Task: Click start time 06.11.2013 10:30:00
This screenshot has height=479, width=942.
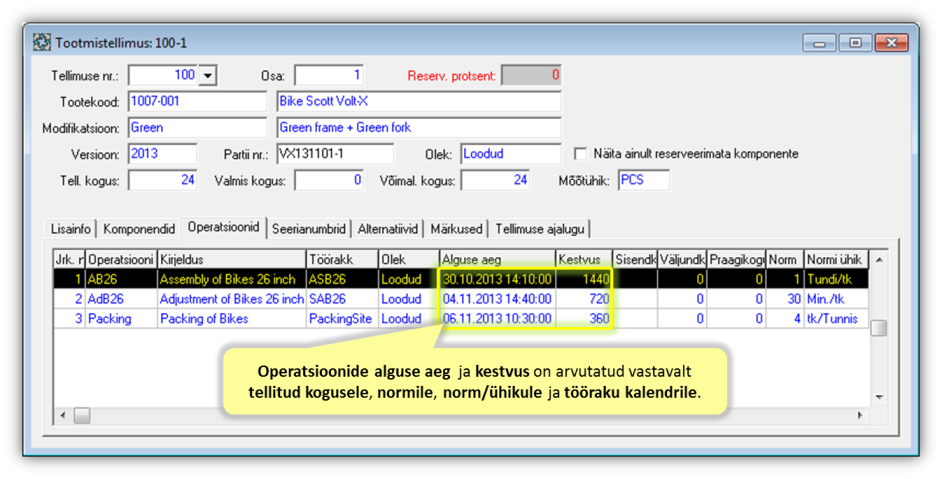Action: coord(497,319)
